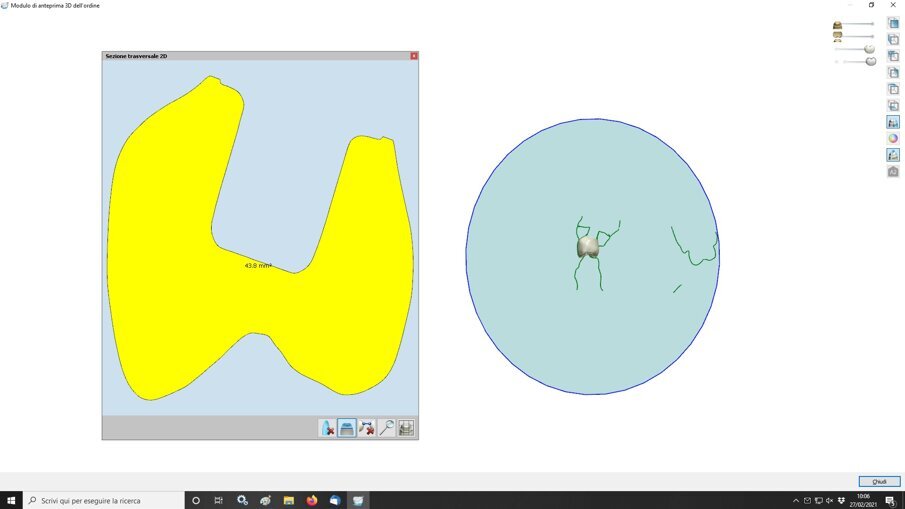Click the gray icon at bottom of right toolbar
This screenshot has width=905, height=509.
click(893, 172)
